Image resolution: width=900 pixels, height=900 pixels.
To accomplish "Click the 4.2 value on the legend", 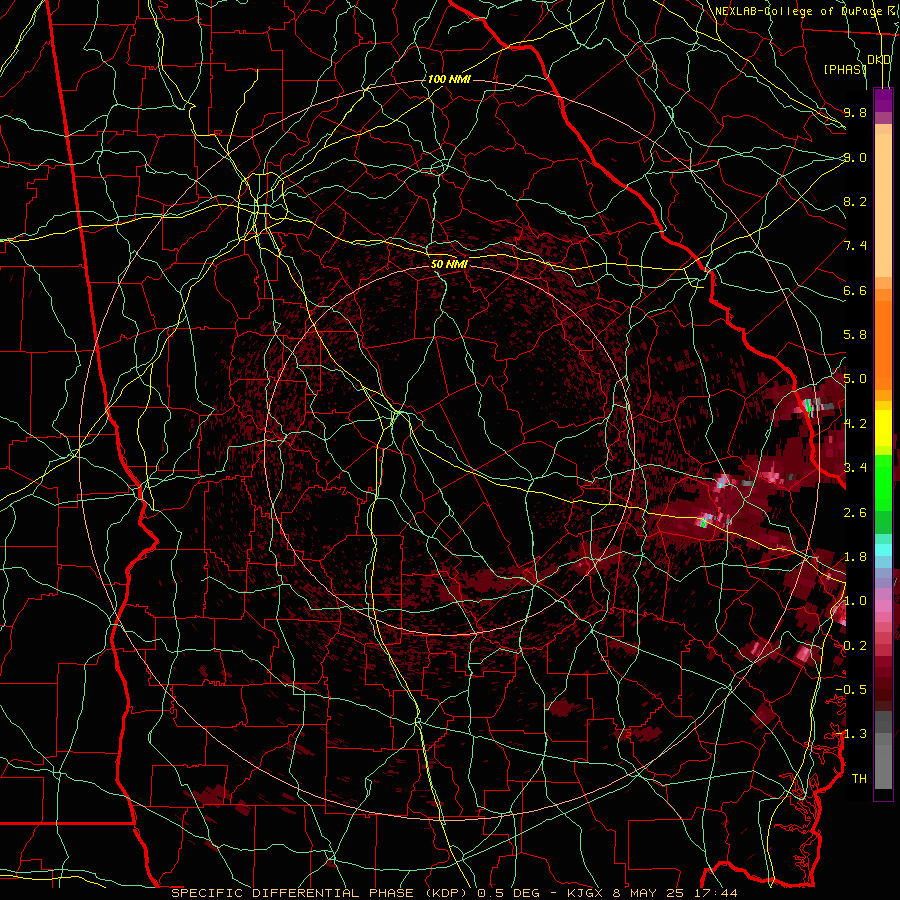I will 855,424.
